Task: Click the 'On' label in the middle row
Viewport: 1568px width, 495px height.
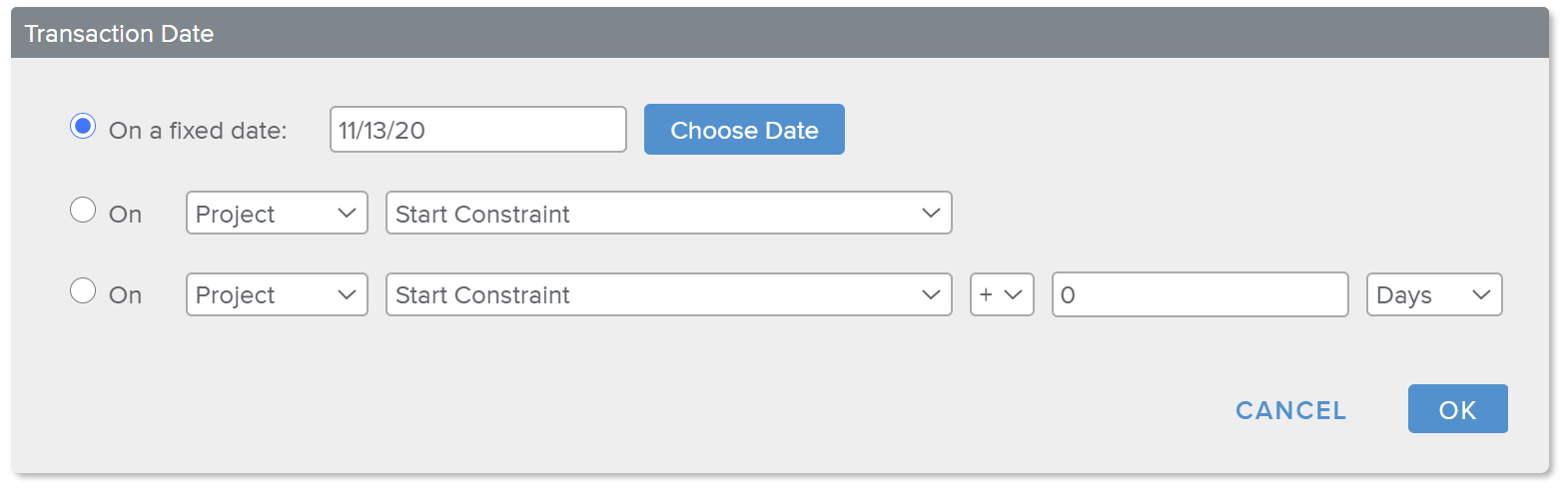Action: click(x=126, y=215)
